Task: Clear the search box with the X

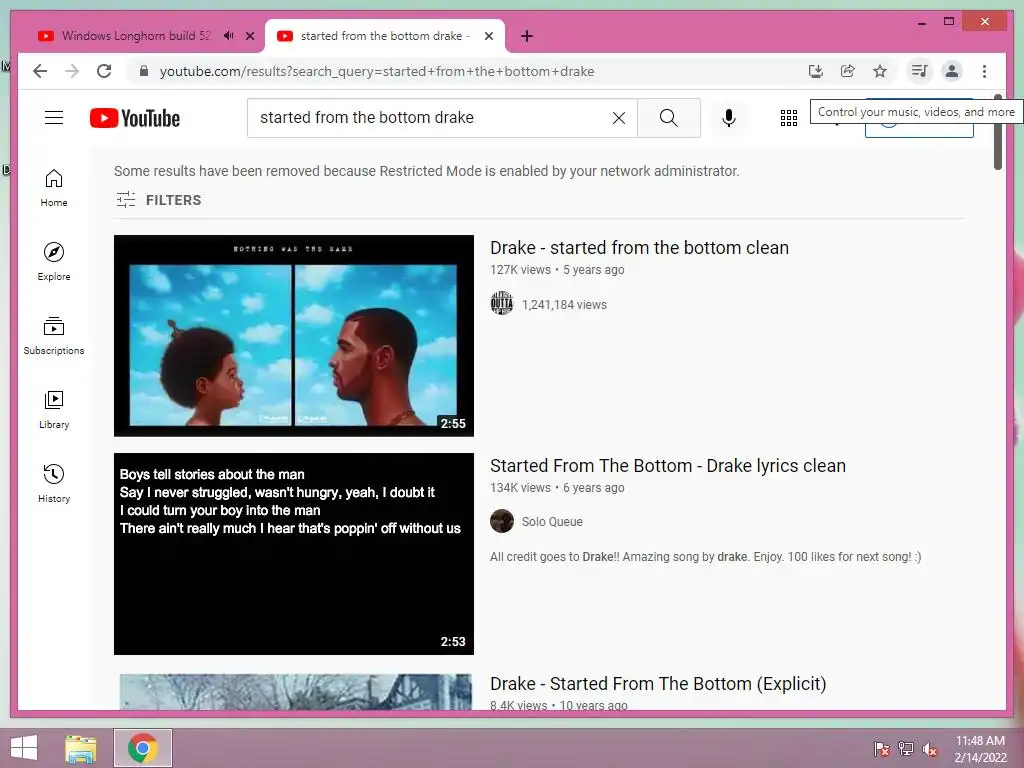Action: (618, 118)
